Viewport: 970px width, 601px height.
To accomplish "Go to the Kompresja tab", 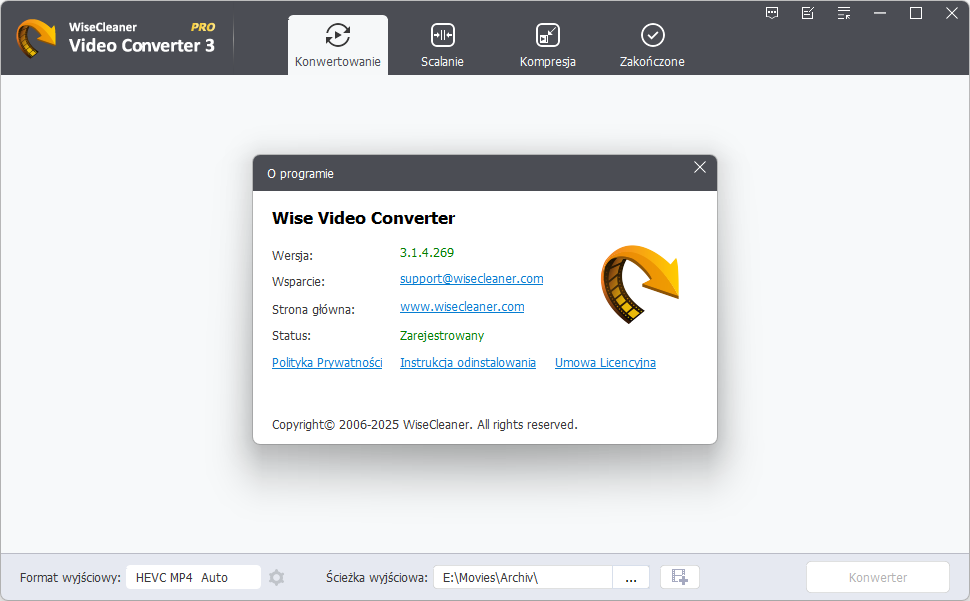I will (x=547, y=45).
